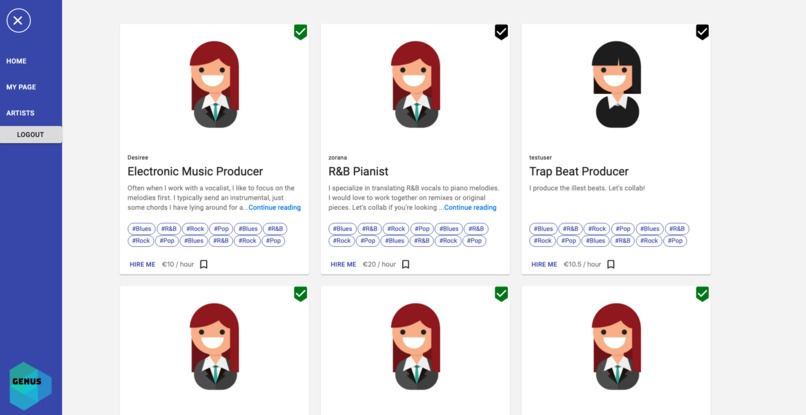Continue reading Desiree's description
The height and width of the screenshot is (415, 806).
(274, 208)
